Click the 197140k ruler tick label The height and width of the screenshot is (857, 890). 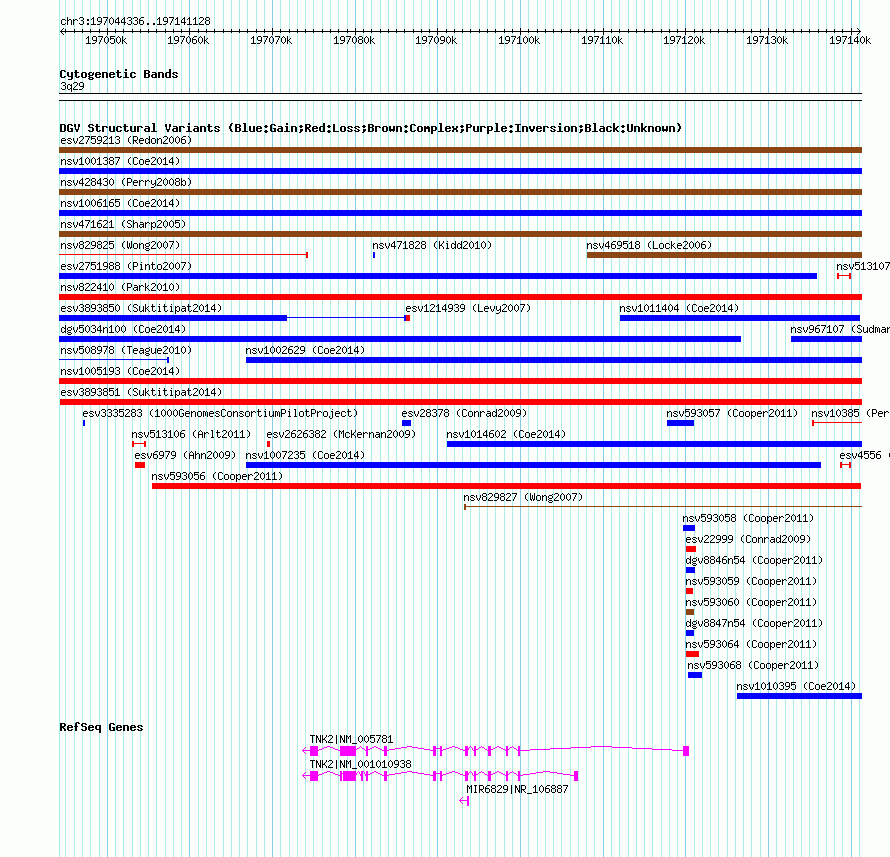(x=850, y=40)
